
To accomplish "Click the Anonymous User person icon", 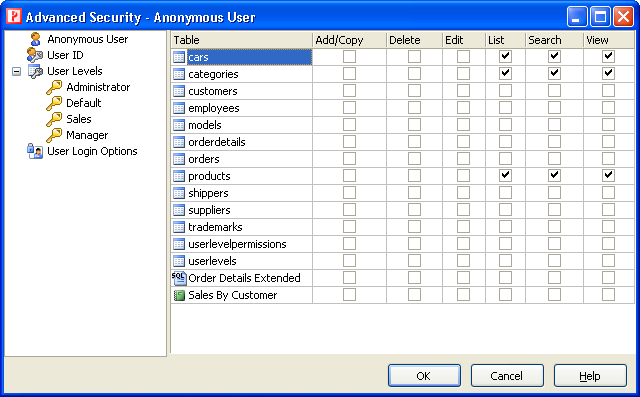I will click(x=36, y=39).
